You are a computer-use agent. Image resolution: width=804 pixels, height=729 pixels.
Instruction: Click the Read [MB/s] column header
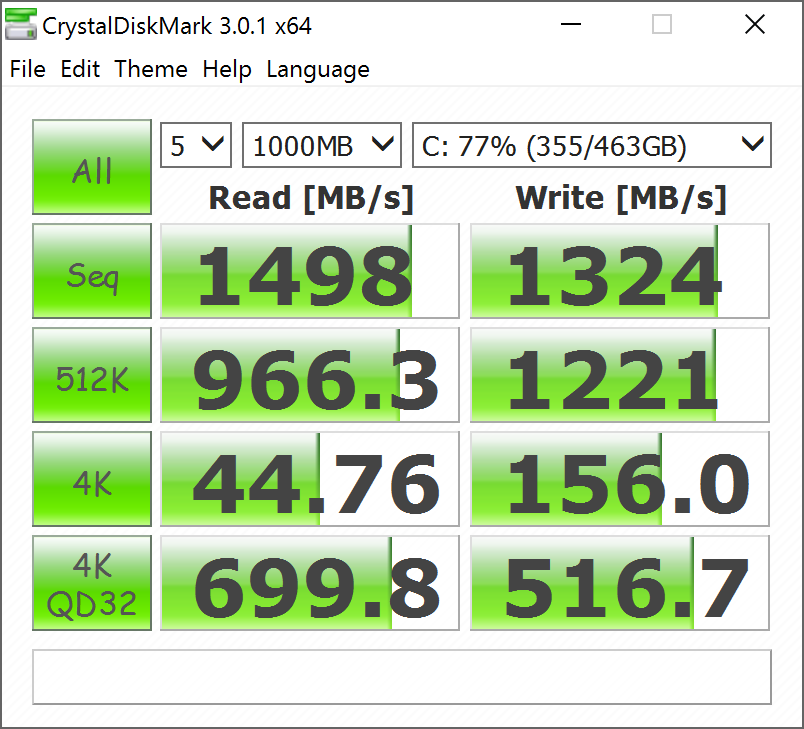(311, 198)
